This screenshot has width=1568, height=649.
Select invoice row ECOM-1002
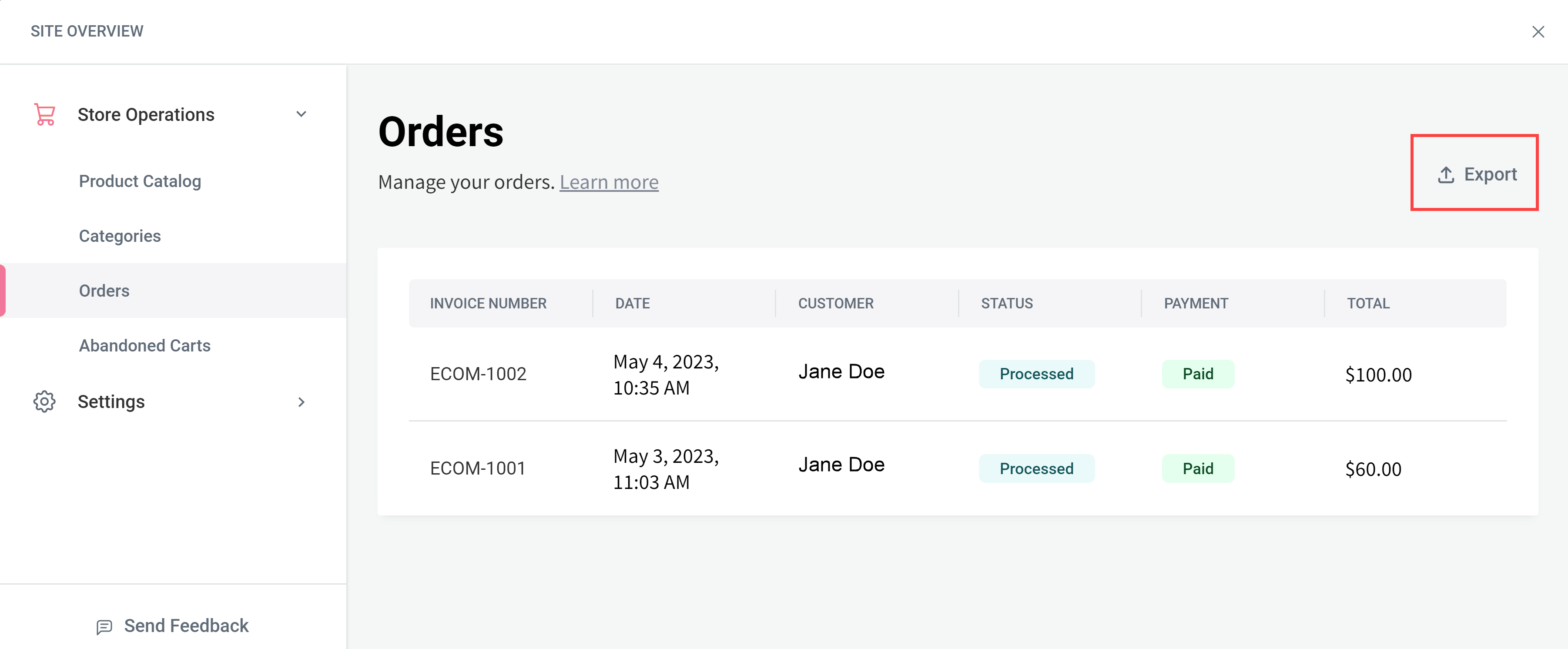tap(479, 374)
